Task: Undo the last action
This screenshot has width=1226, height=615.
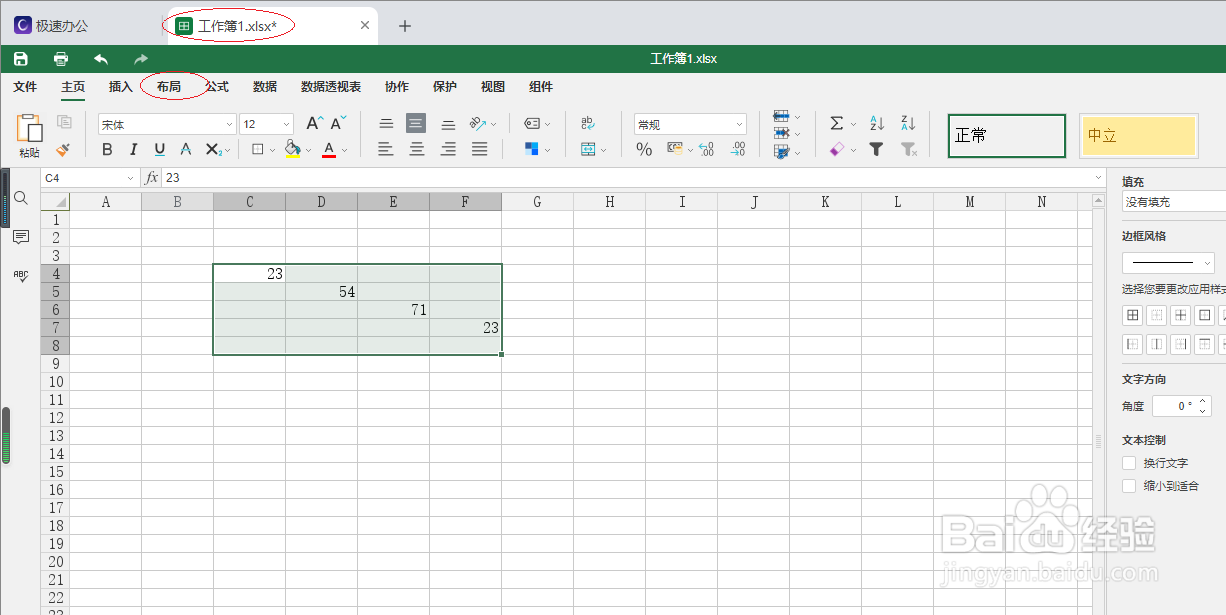Action: tap(101, 59)
